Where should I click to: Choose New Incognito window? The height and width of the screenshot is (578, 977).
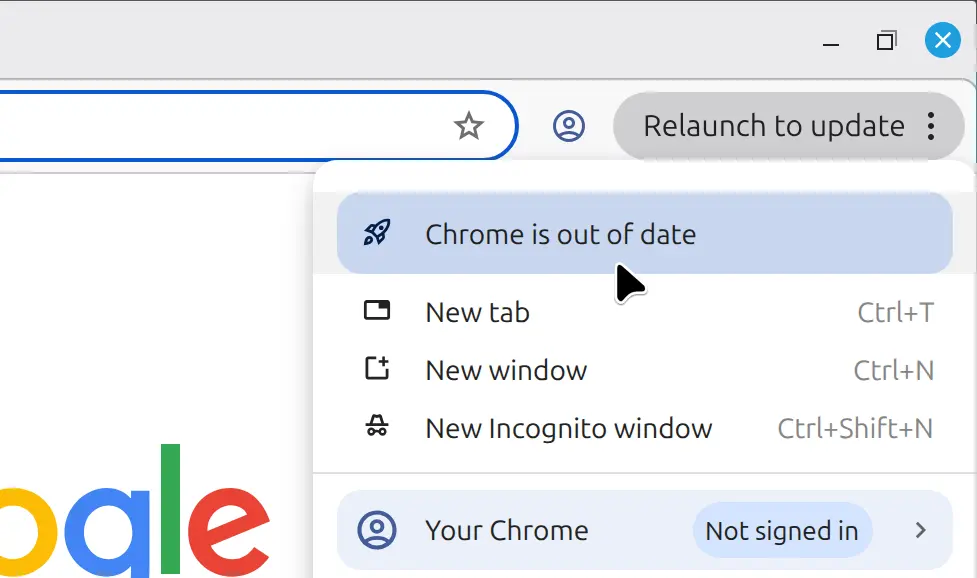coord(568,428)
